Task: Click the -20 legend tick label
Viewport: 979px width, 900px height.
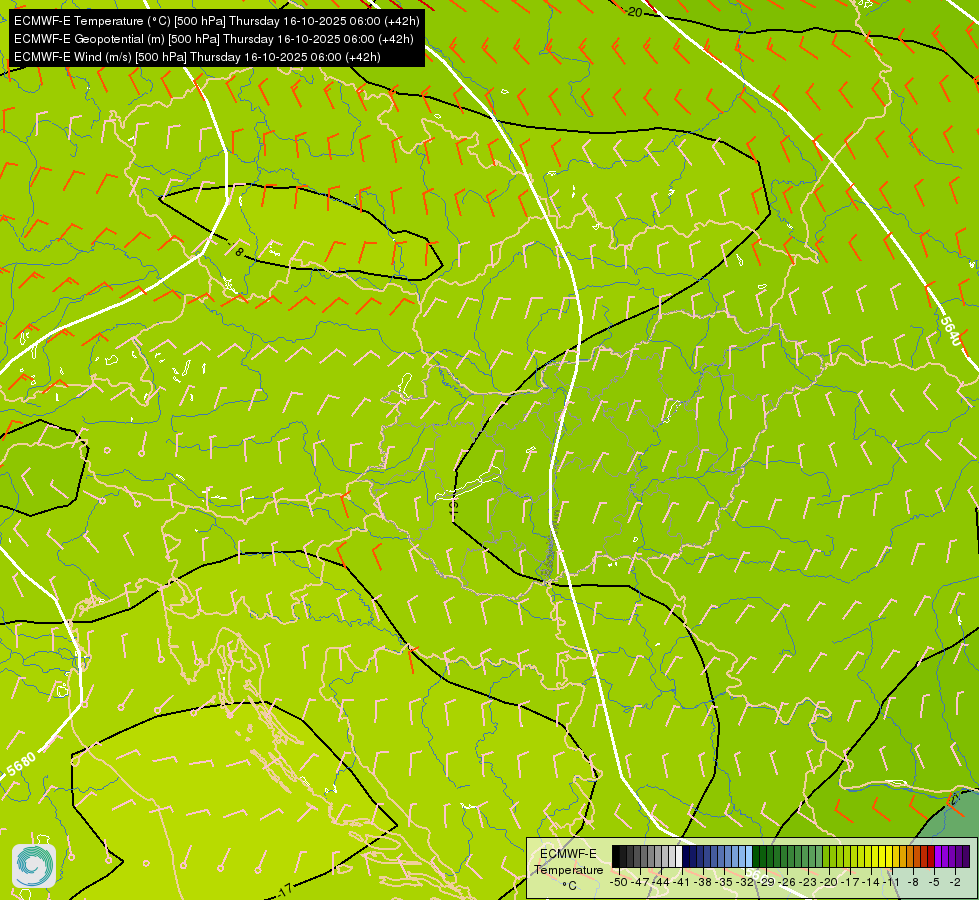Action: click(x=829, y=882)
